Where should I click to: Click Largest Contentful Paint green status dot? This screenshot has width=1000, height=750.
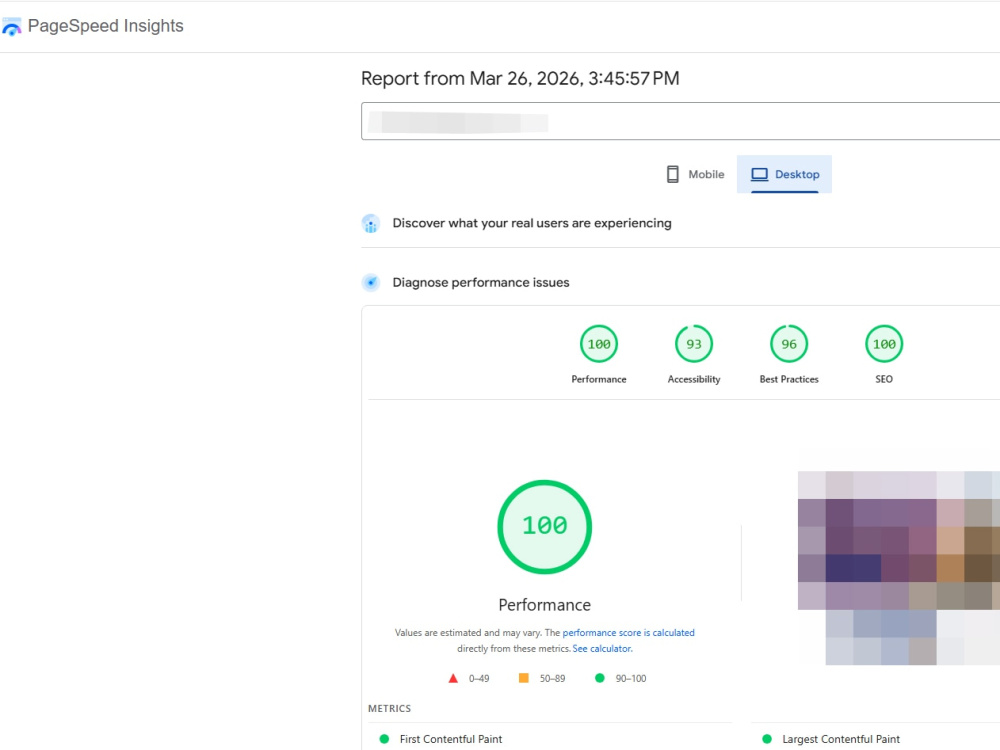(767, 739)
